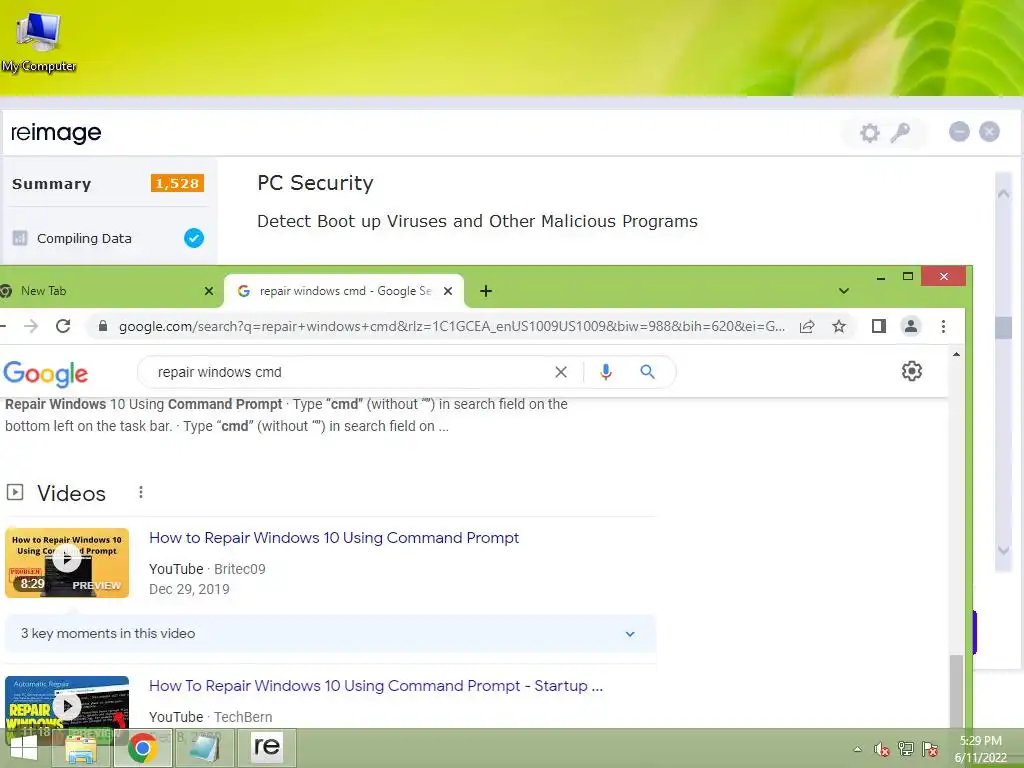Screen dimensions: 1024x768
Task: Click the Chrome address bar URL
Action: coord(452,327)
